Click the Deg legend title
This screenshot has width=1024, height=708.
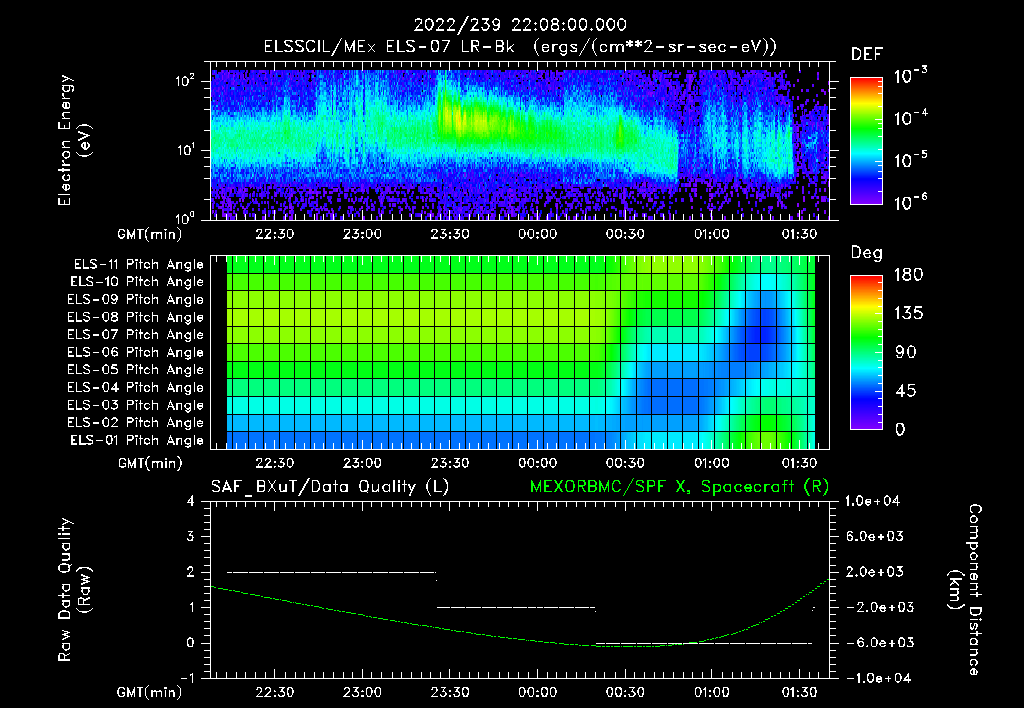[867, 253]
